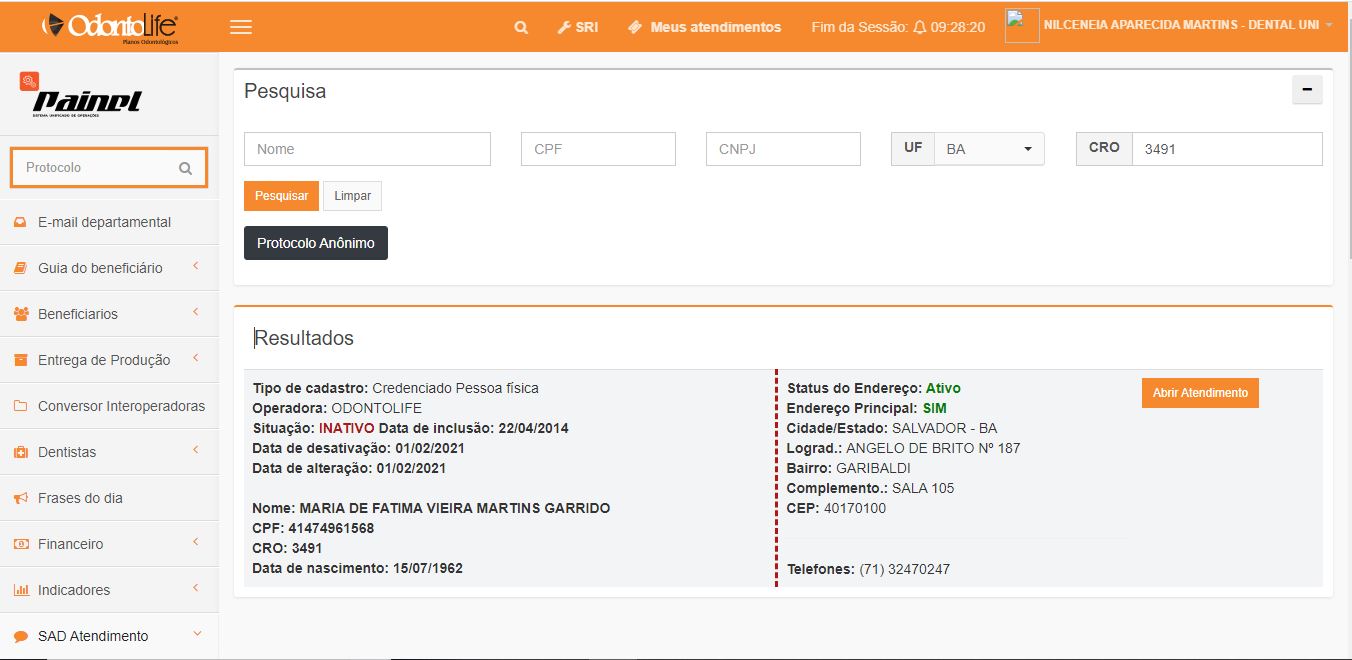Screen dimensions: 1352x660
Task: Open the NILCENEIA APARECIDA MARTINS user menu
Action: 1187,25
